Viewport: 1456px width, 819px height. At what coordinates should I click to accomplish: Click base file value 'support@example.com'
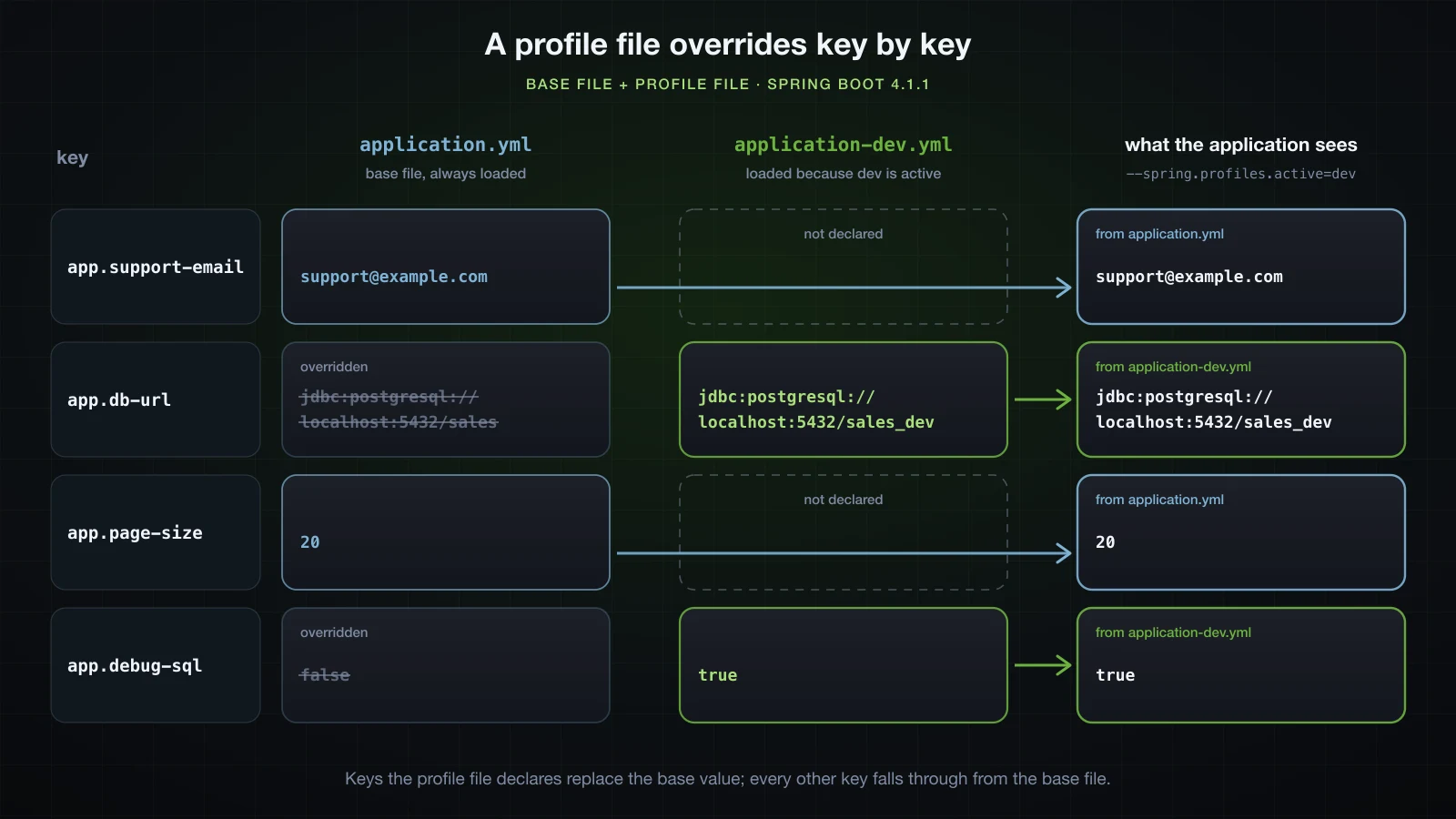point(394,277)
